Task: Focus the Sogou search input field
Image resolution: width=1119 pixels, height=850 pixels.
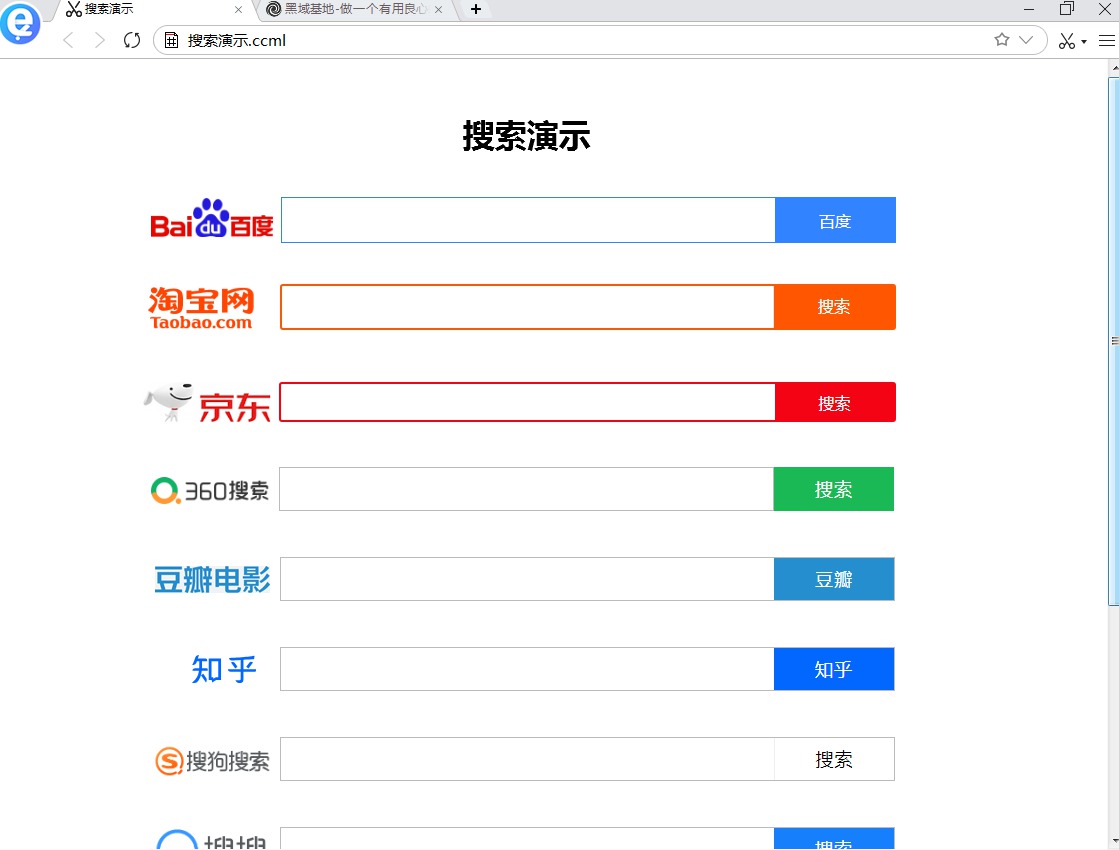Action: point(527,759)
